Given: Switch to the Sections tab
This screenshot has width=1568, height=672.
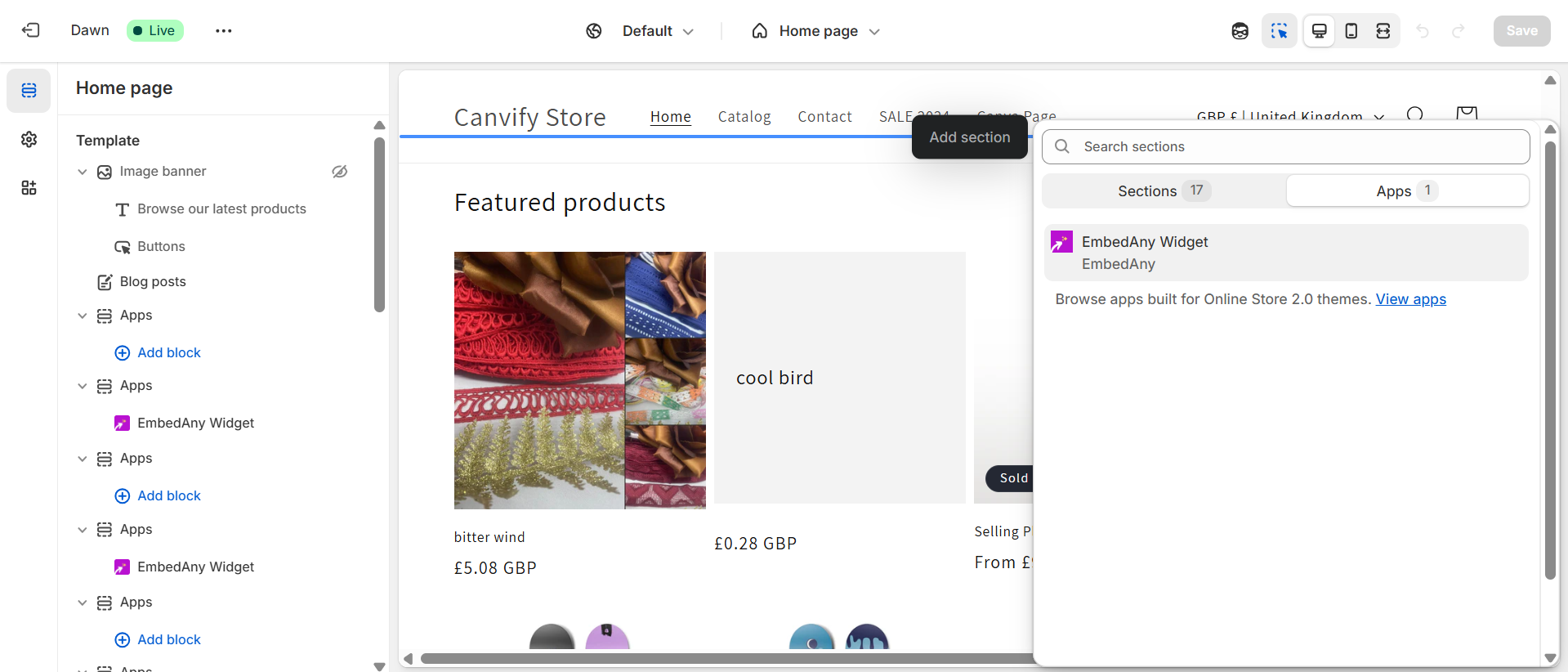Looking at the screenshot, I should click(1164, 190).
